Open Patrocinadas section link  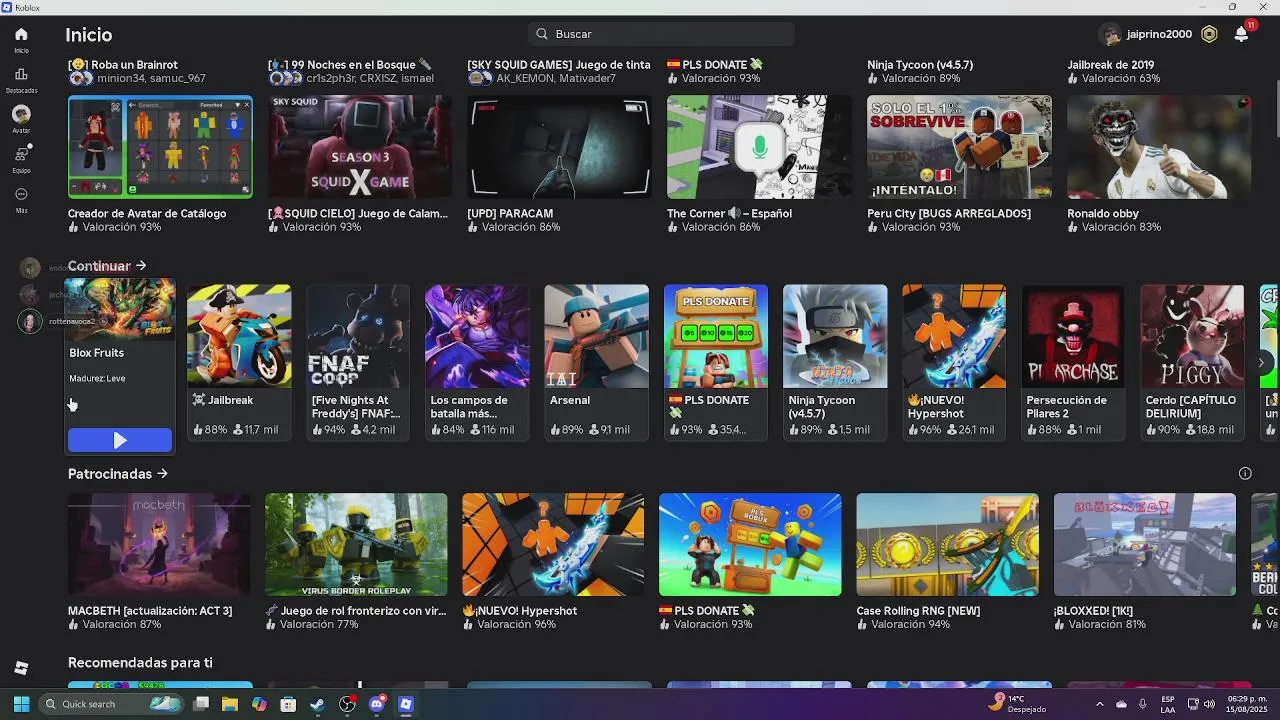pyautogui.click(x=118, y=474)
